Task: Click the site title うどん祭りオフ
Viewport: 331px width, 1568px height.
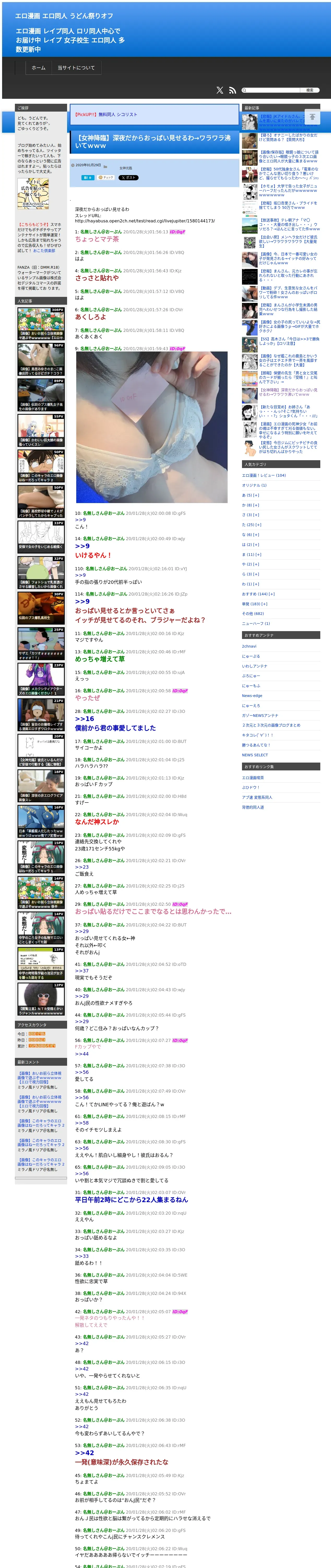Action: point(64,16)
